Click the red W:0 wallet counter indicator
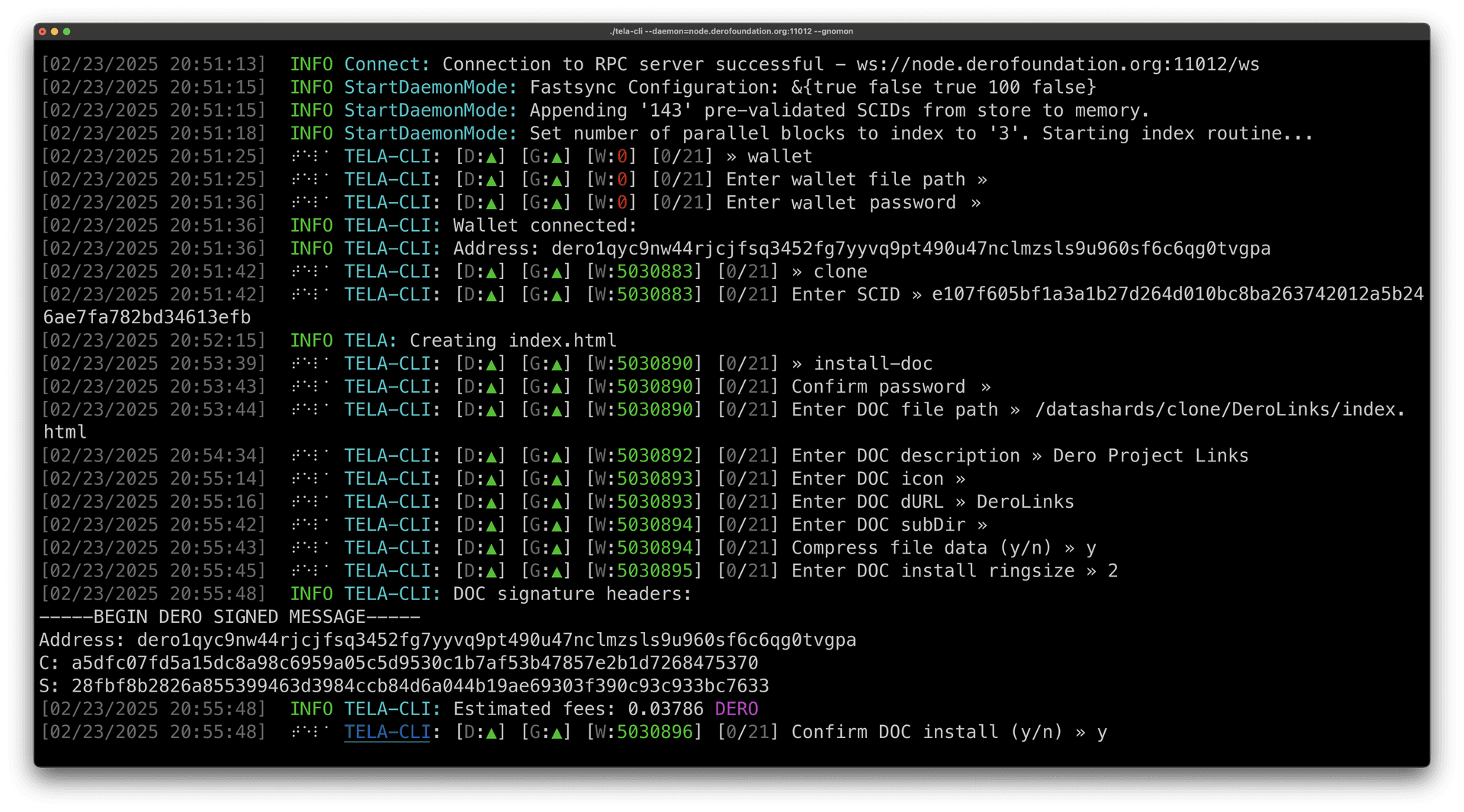 610,156
